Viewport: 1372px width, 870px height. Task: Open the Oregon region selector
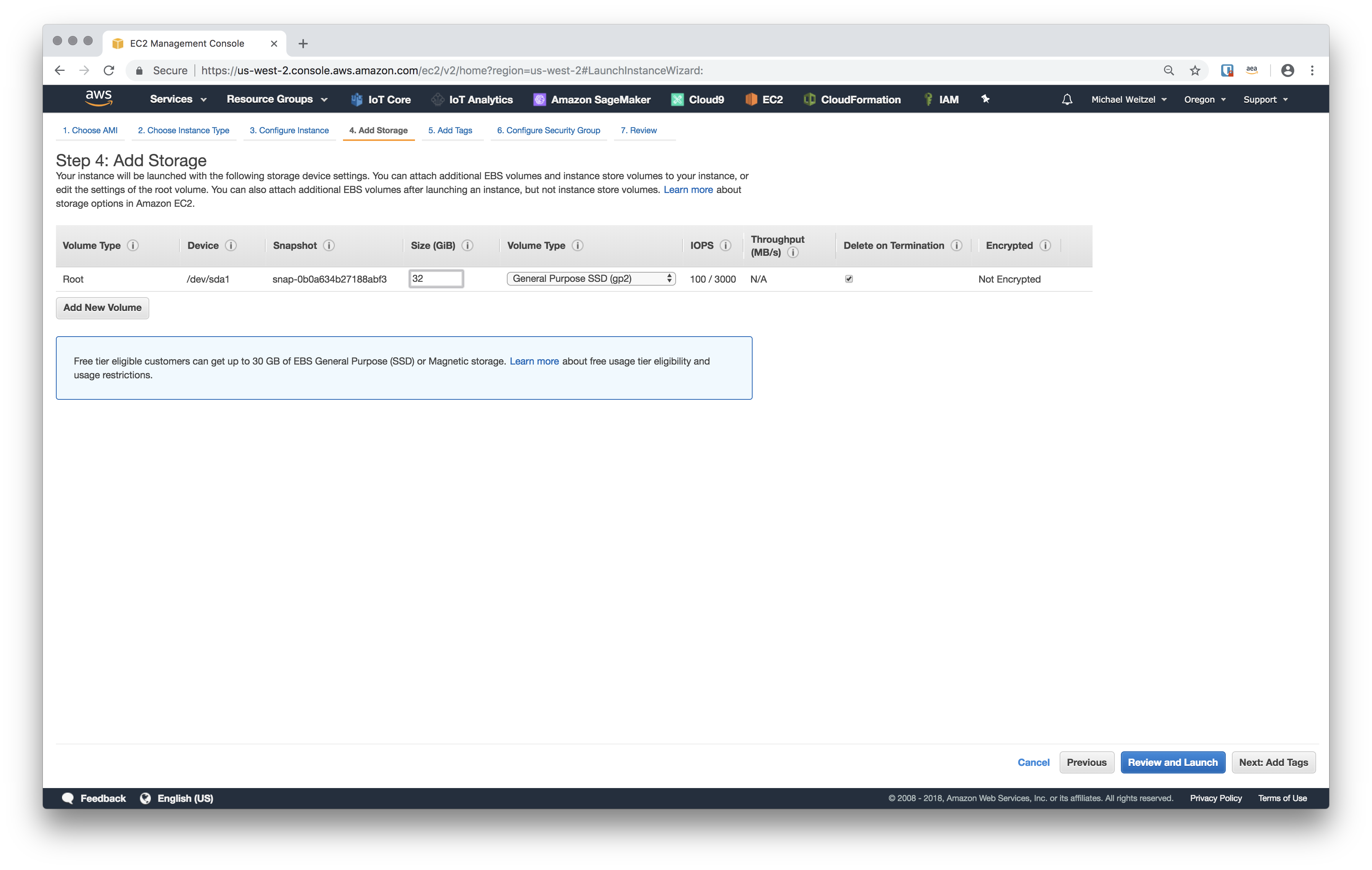[x=1204, y=100]
